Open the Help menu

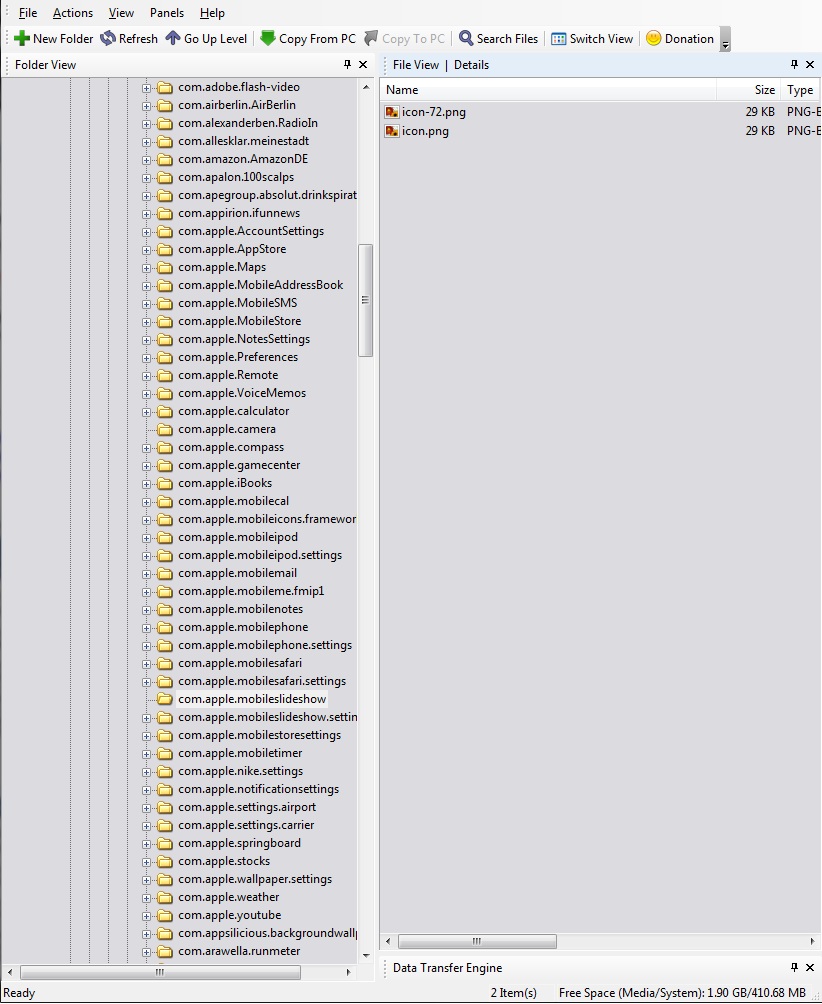(x=212, y=13)
